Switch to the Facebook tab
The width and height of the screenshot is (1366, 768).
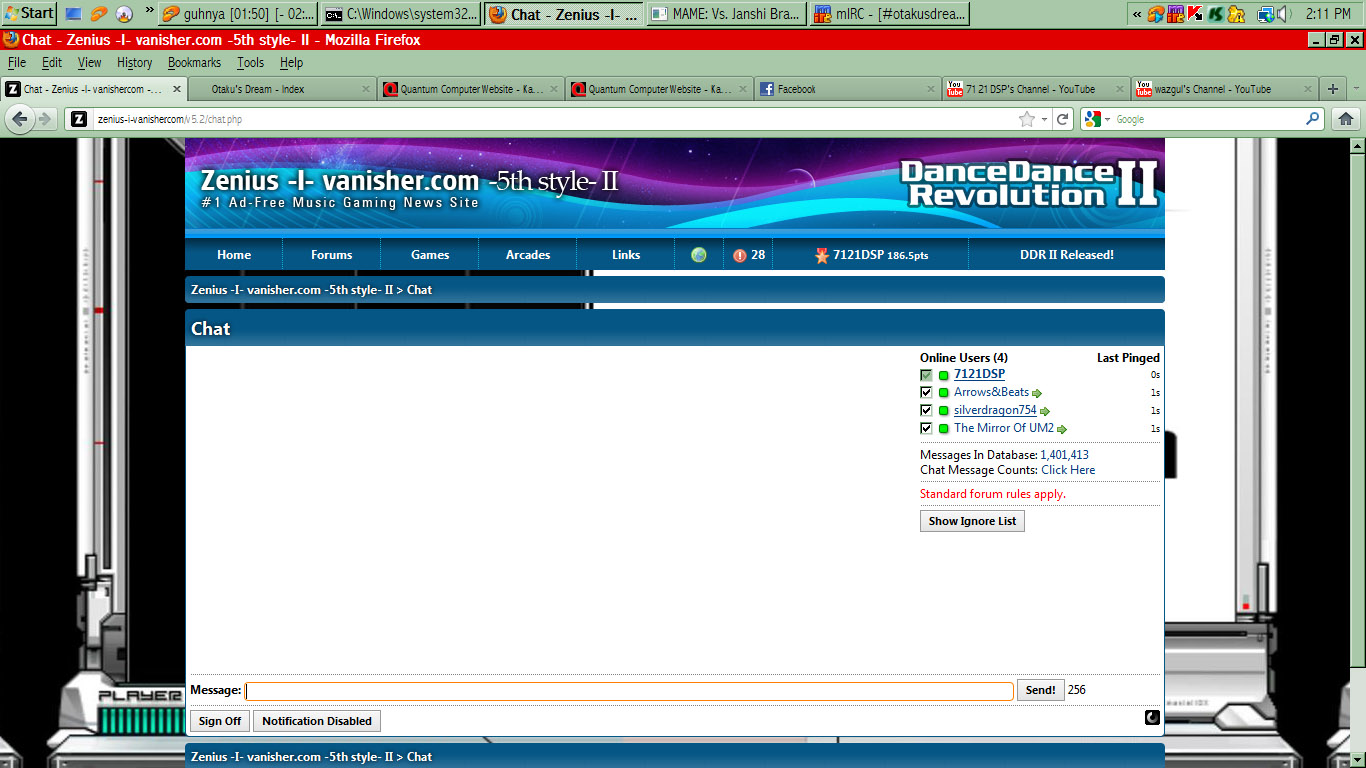coord(847,89)
